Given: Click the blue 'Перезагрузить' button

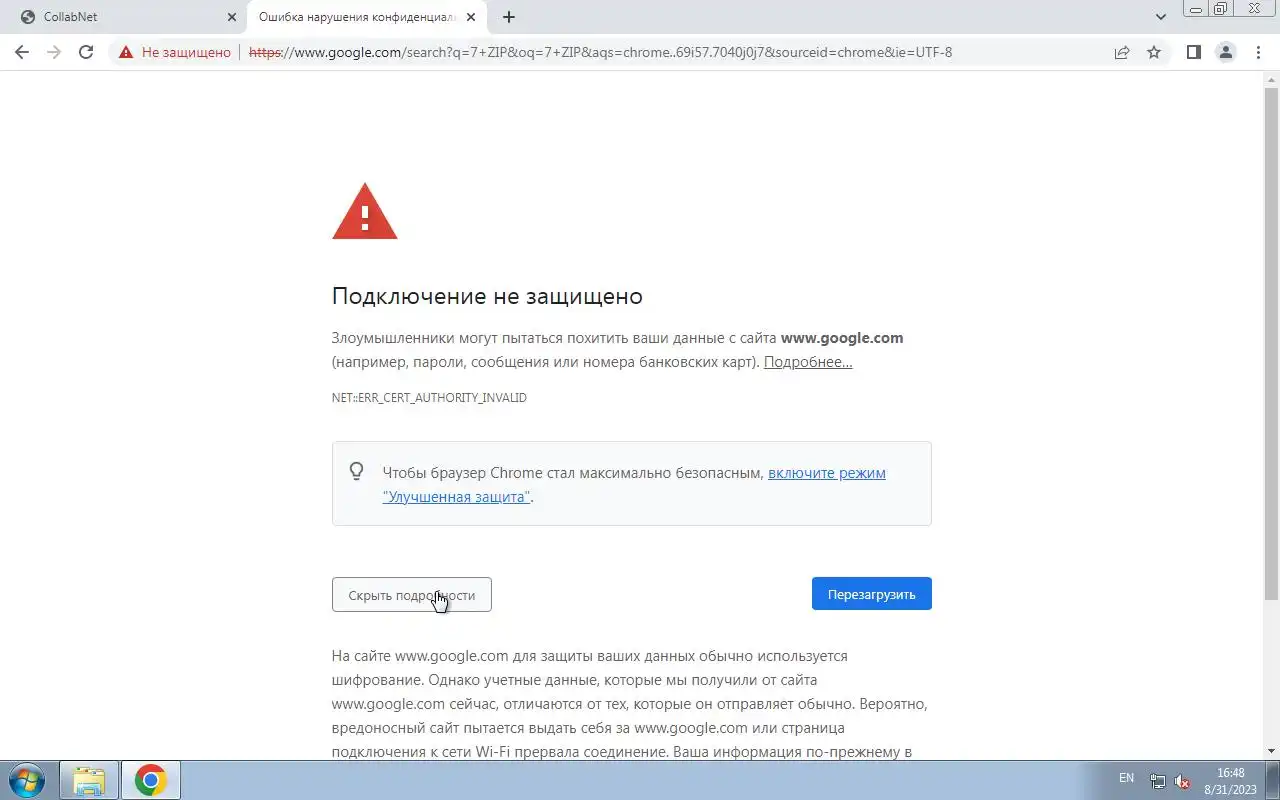Looking at the screenshot, I should [x=872, y=594].
